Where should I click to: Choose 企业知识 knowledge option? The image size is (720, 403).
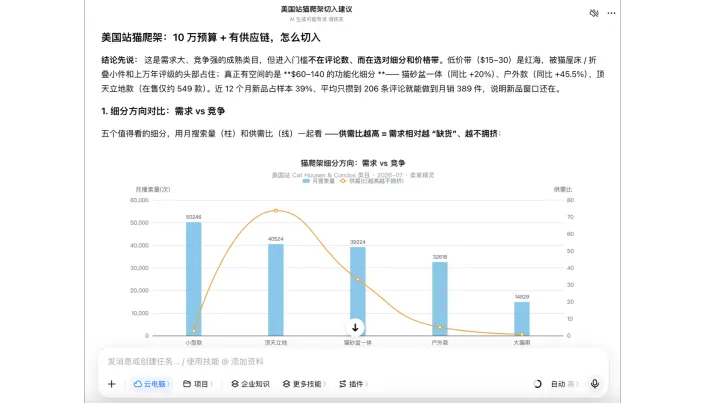tap(250, 384)
